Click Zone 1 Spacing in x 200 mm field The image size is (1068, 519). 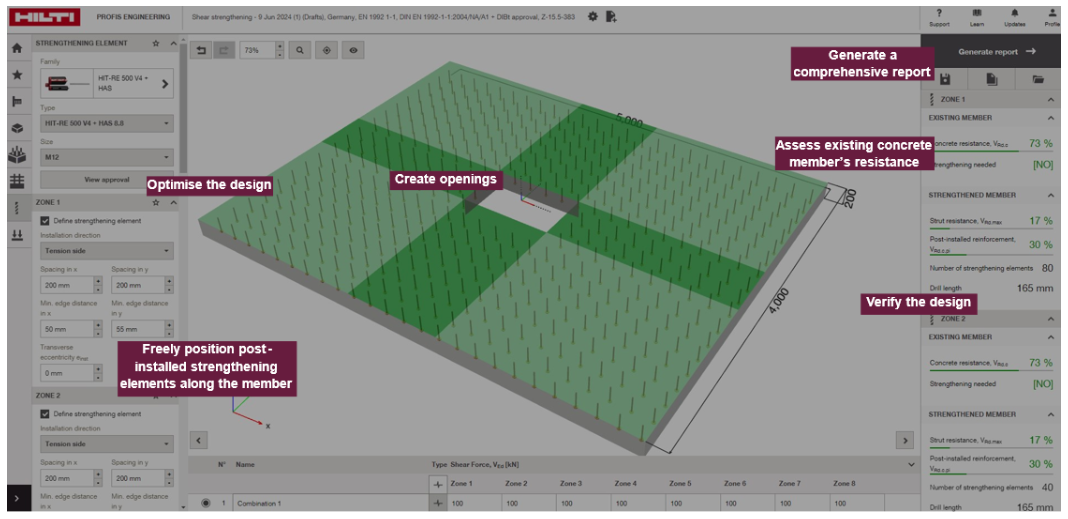click(67, 285)
